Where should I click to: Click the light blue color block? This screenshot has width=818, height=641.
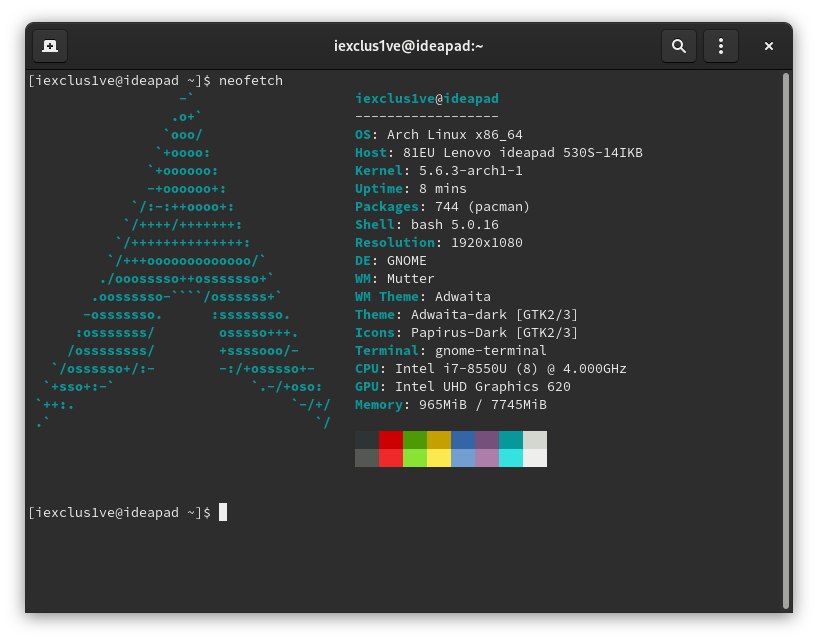[x=463, y=458]
